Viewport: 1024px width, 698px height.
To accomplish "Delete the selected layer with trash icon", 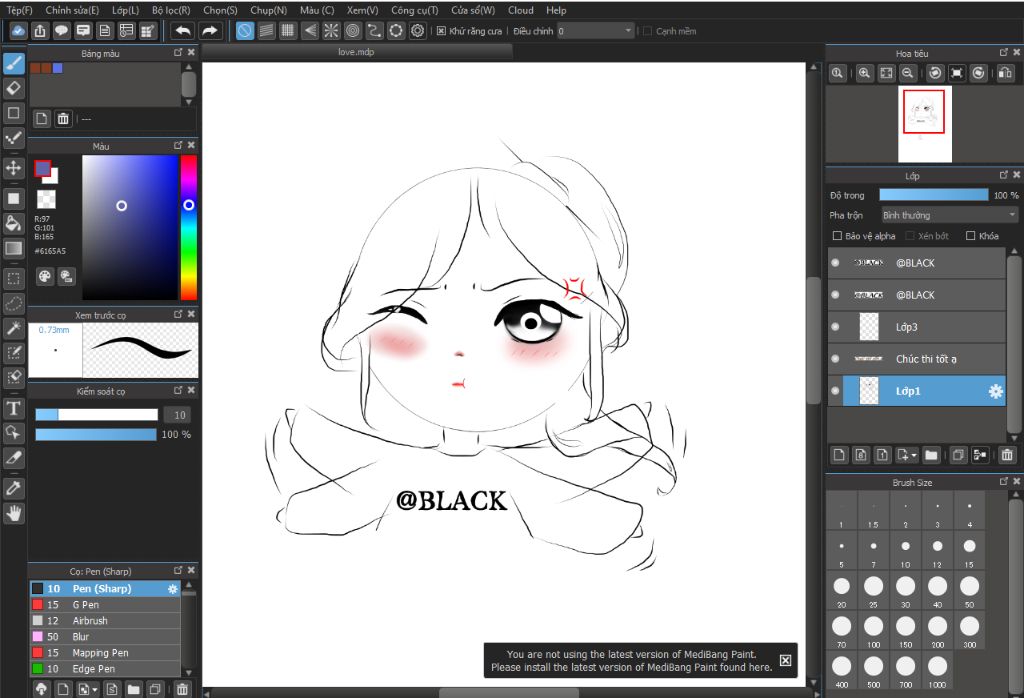I will point(1007,455).
